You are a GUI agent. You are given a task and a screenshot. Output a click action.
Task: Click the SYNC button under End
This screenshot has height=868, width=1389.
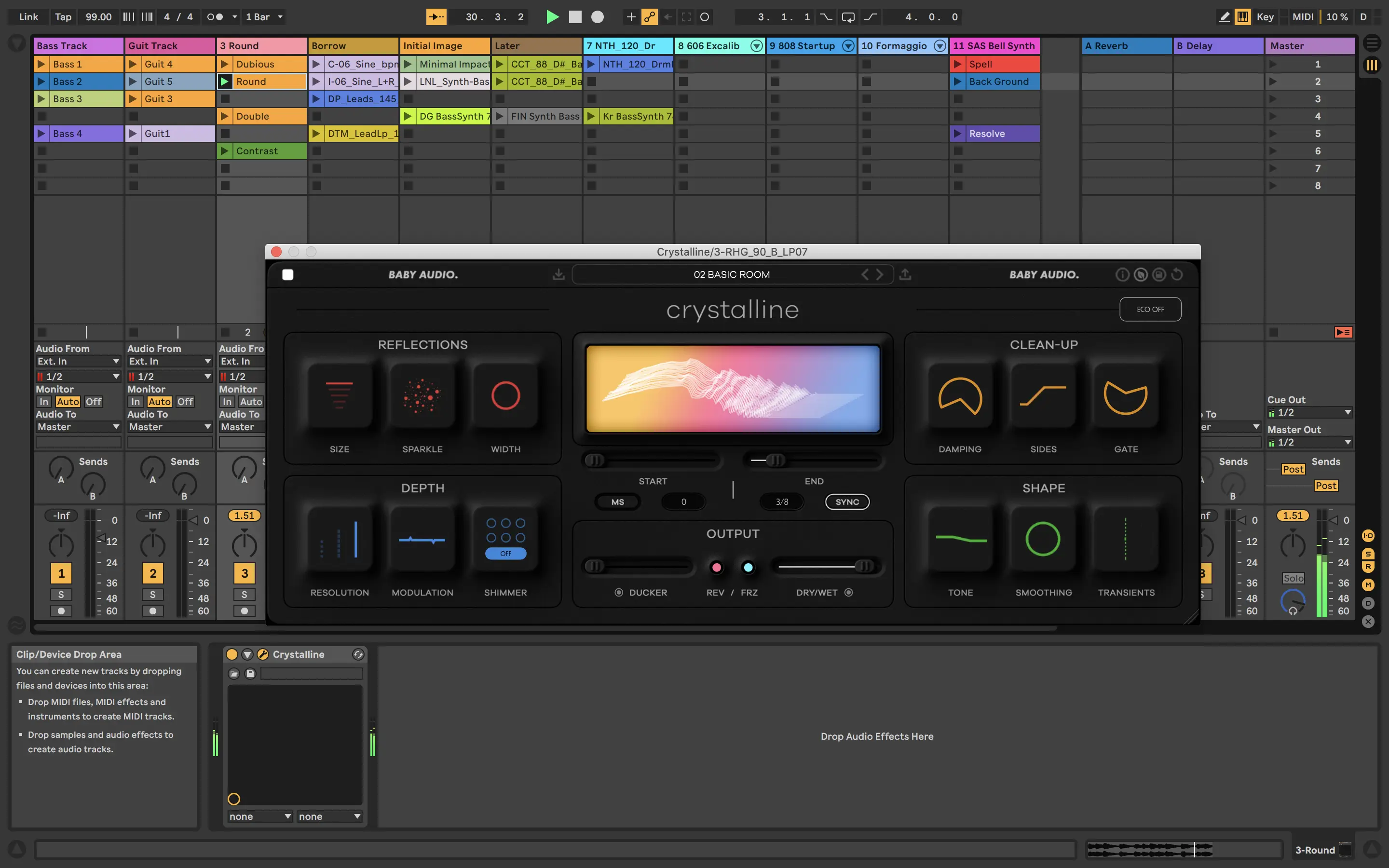[x=846, y=502]
